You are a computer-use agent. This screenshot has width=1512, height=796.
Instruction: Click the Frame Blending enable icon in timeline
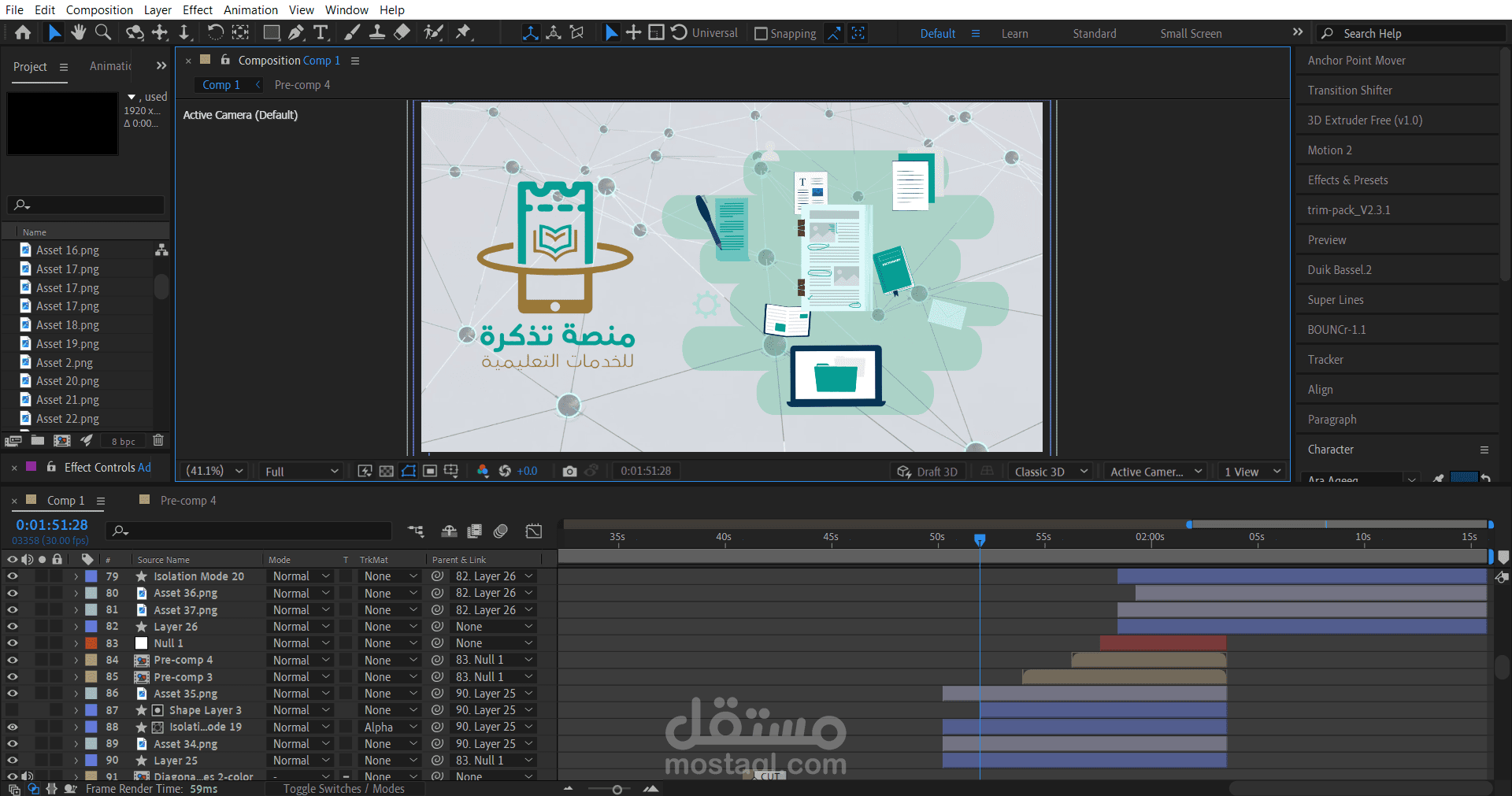coord(474,531)
